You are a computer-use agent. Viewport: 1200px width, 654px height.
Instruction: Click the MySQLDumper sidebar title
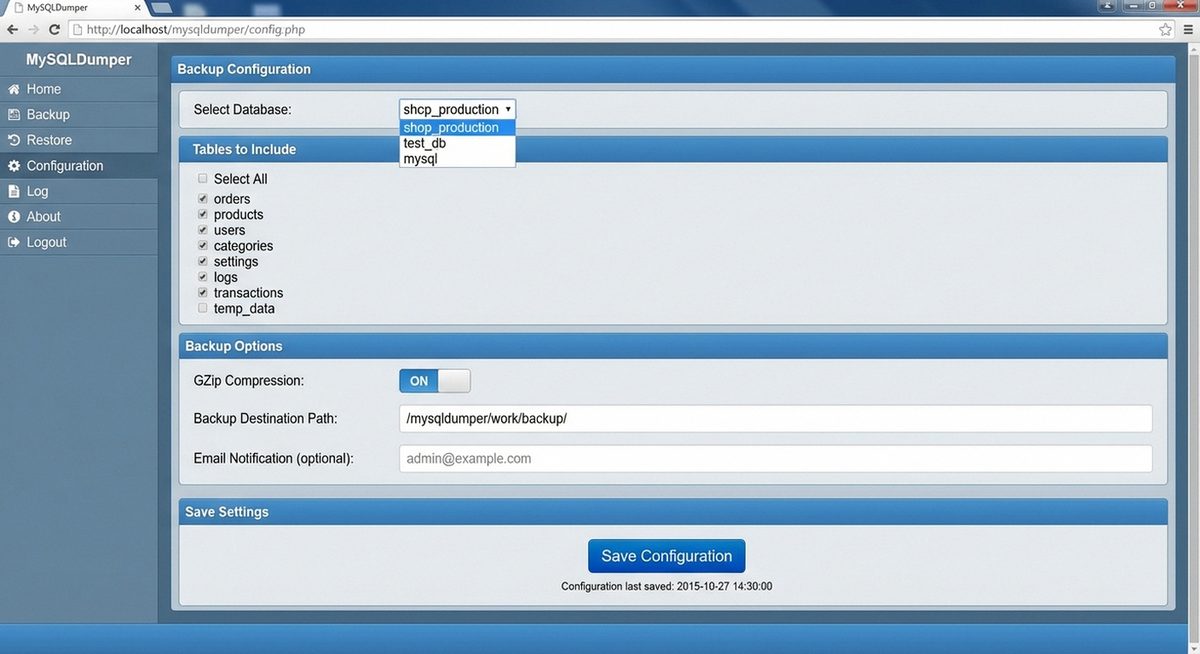[x=78, y=60]
